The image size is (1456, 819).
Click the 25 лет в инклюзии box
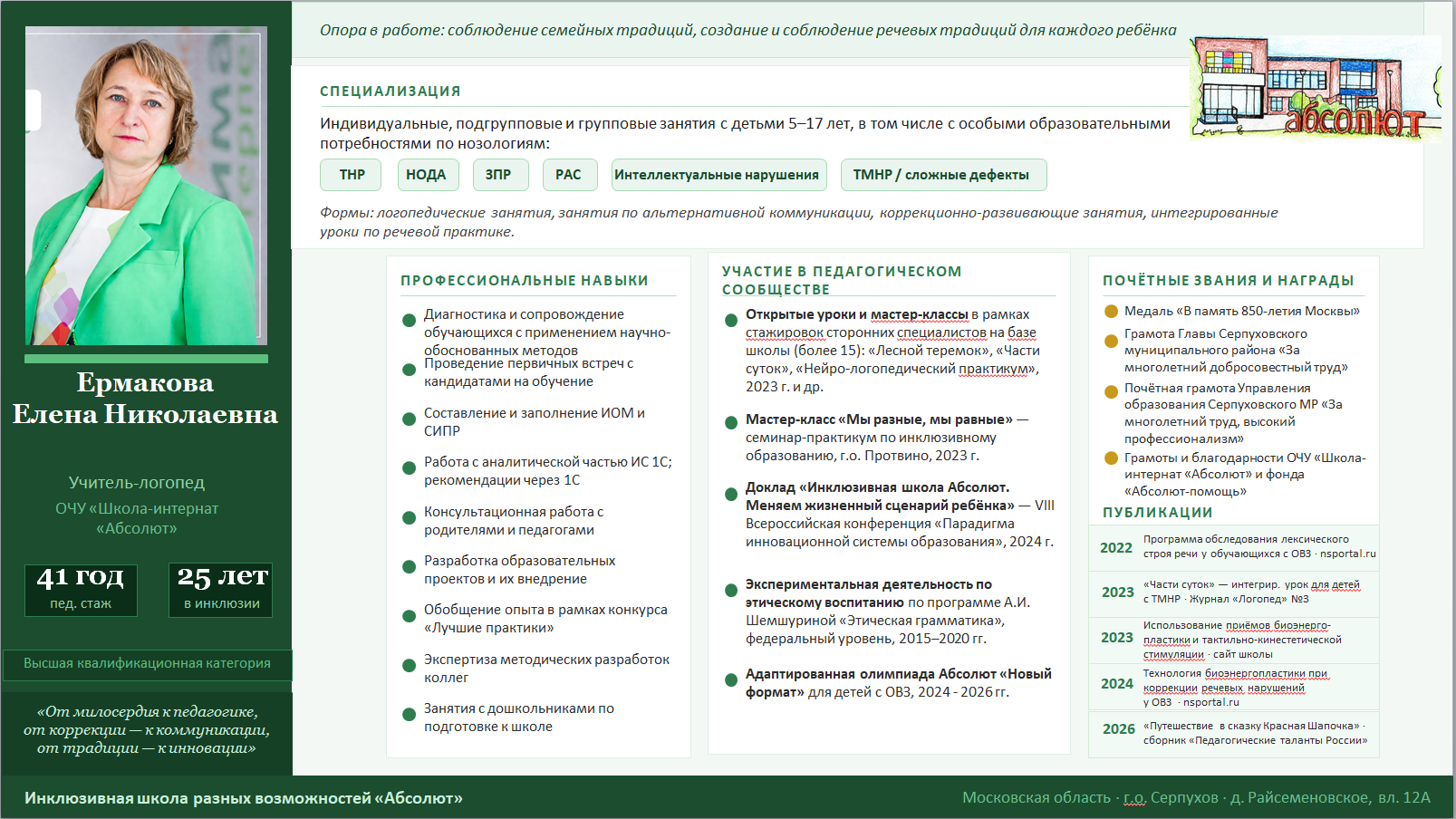tap(221, 590)
